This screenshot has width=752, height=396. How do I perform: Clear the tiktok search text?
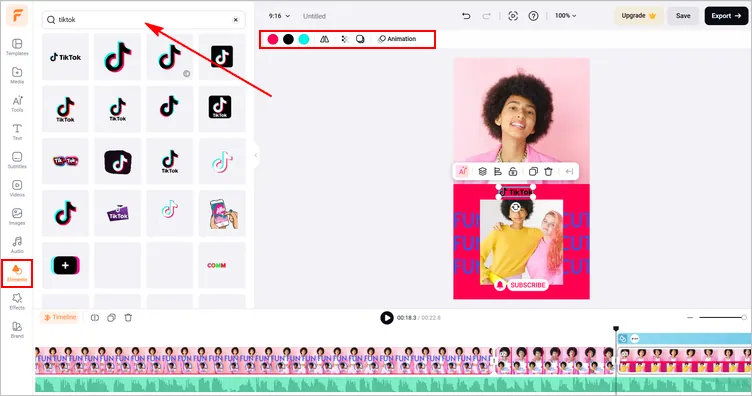coord(235,20)
